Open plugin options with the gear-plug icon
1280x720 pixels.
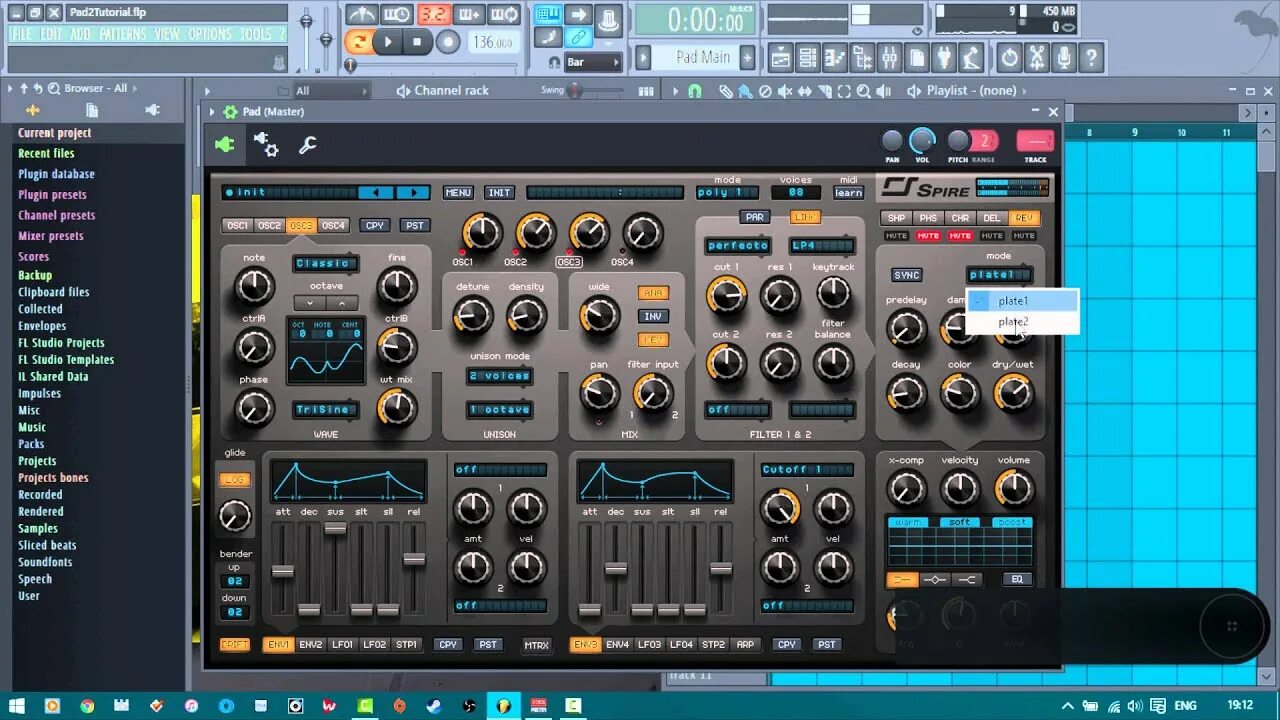coord(266,145)
